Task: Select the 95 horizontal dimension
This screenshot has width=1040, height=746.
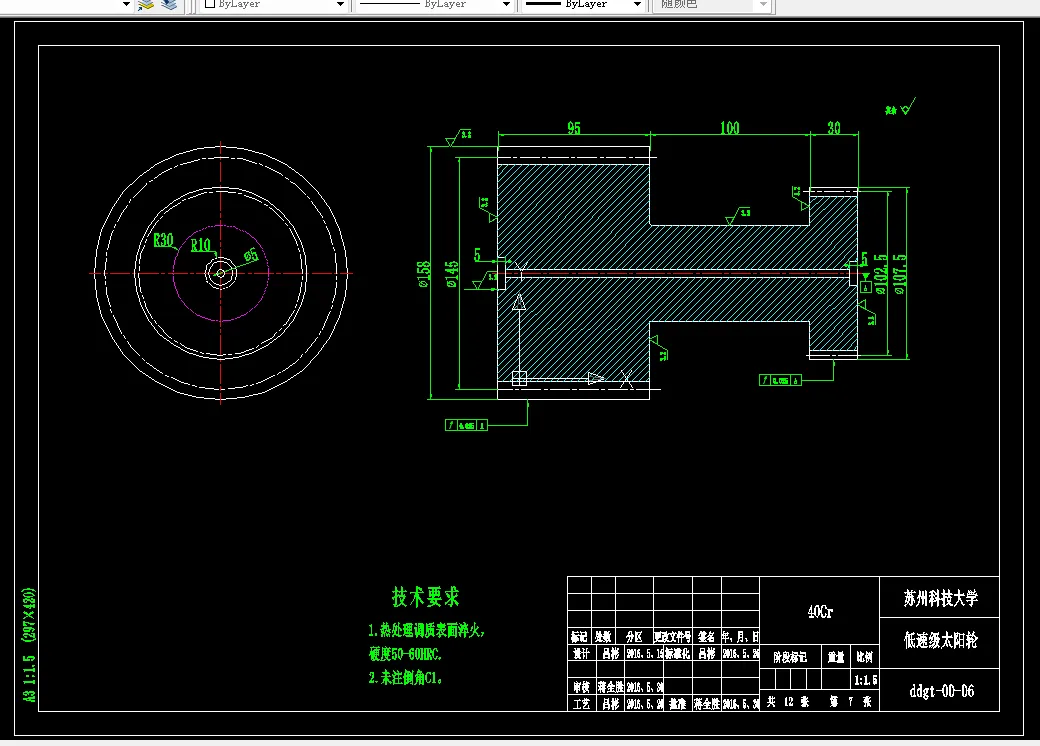Action: pos(574,127)
